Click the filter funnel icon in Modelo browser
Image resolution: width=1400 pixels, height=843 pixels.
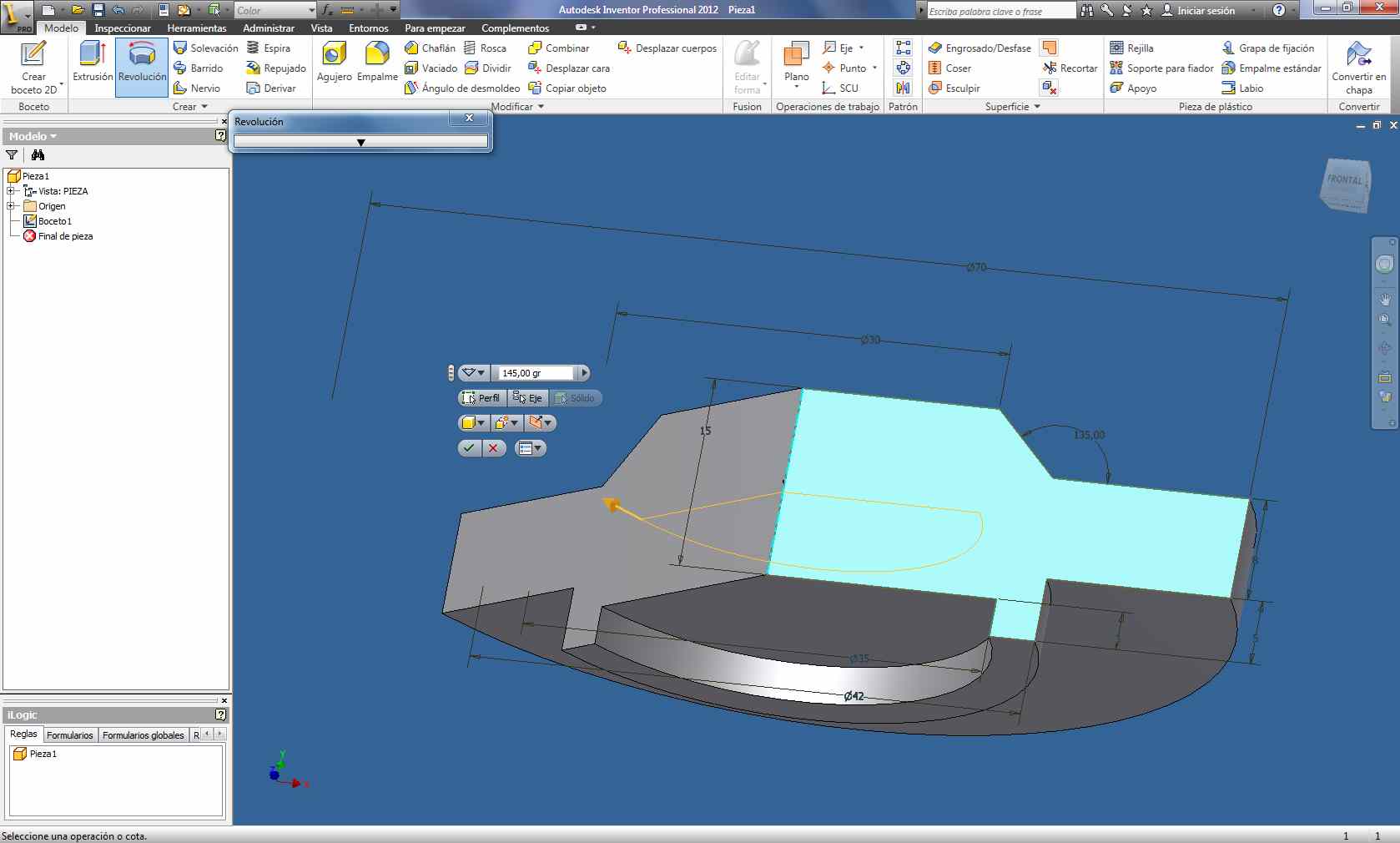point(12,154)
